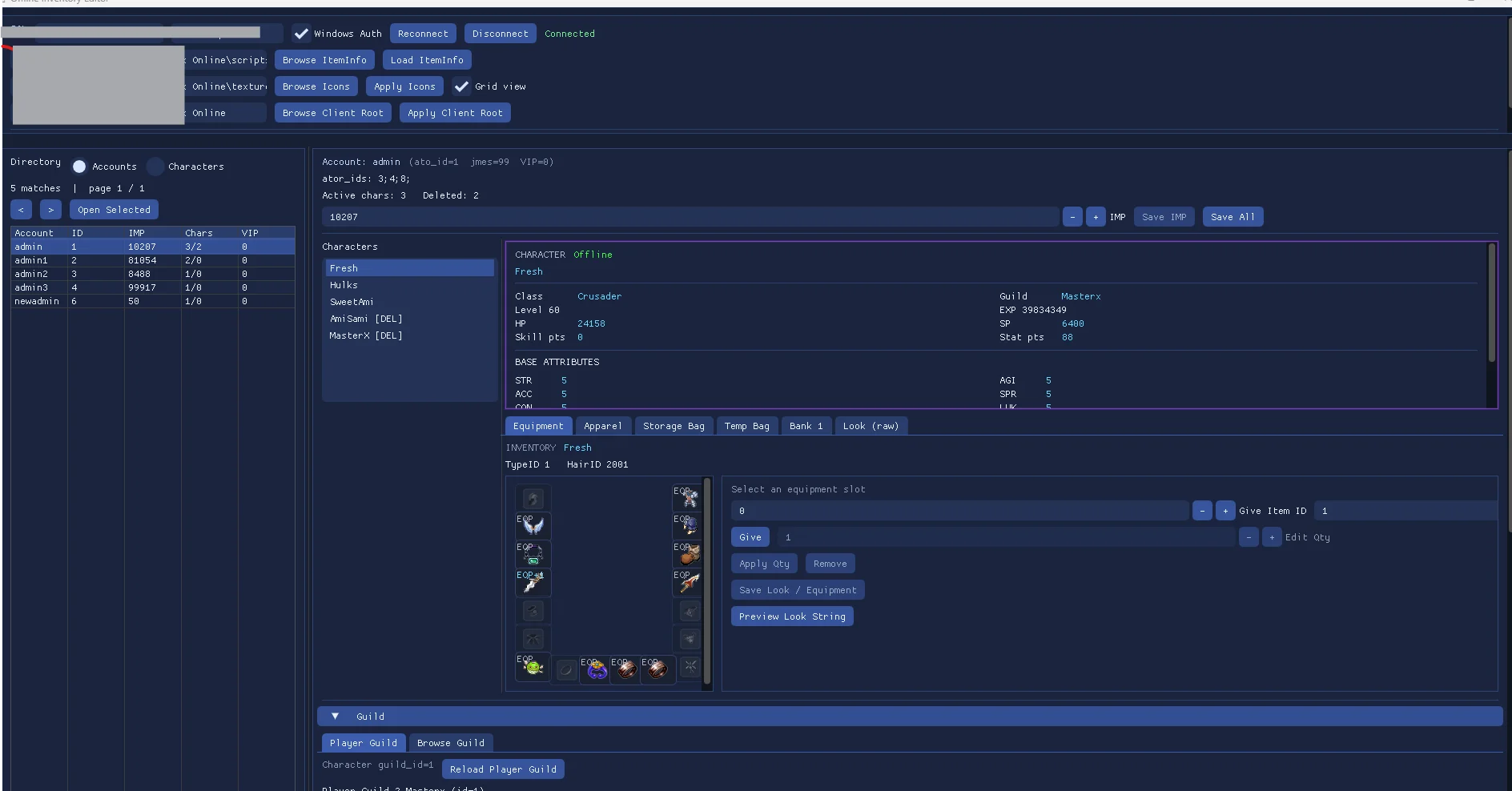This screenshot has width=1512, height=791.
Task: Select the equipped red-handled spear item
Action: pyautogui.click(x=688, y=582)
